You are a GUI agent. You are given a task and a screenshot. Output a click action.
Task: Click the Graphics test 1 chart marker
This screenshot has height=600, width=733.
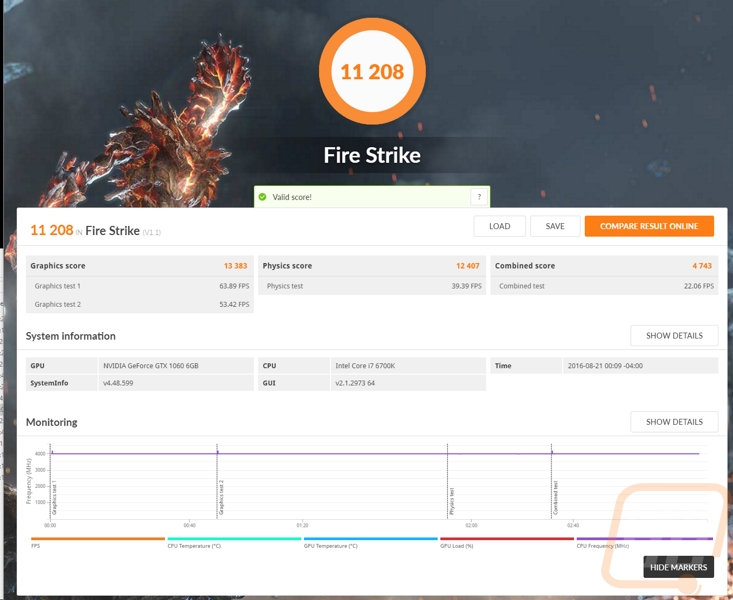click(54, 498)
